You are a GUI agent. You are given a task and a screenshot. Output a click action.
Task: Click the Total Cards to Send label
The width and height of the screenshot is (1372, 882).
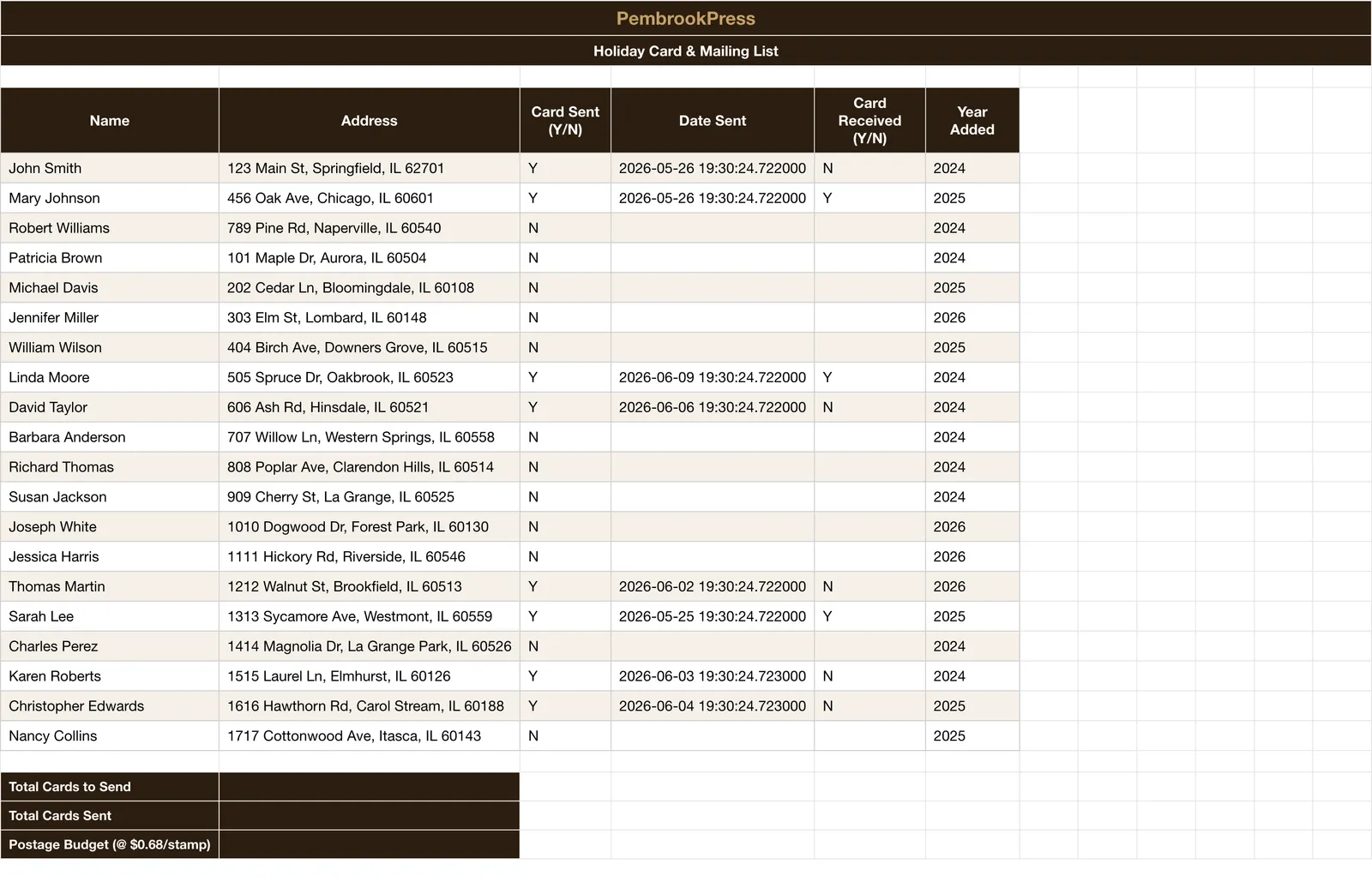(110, 787)
